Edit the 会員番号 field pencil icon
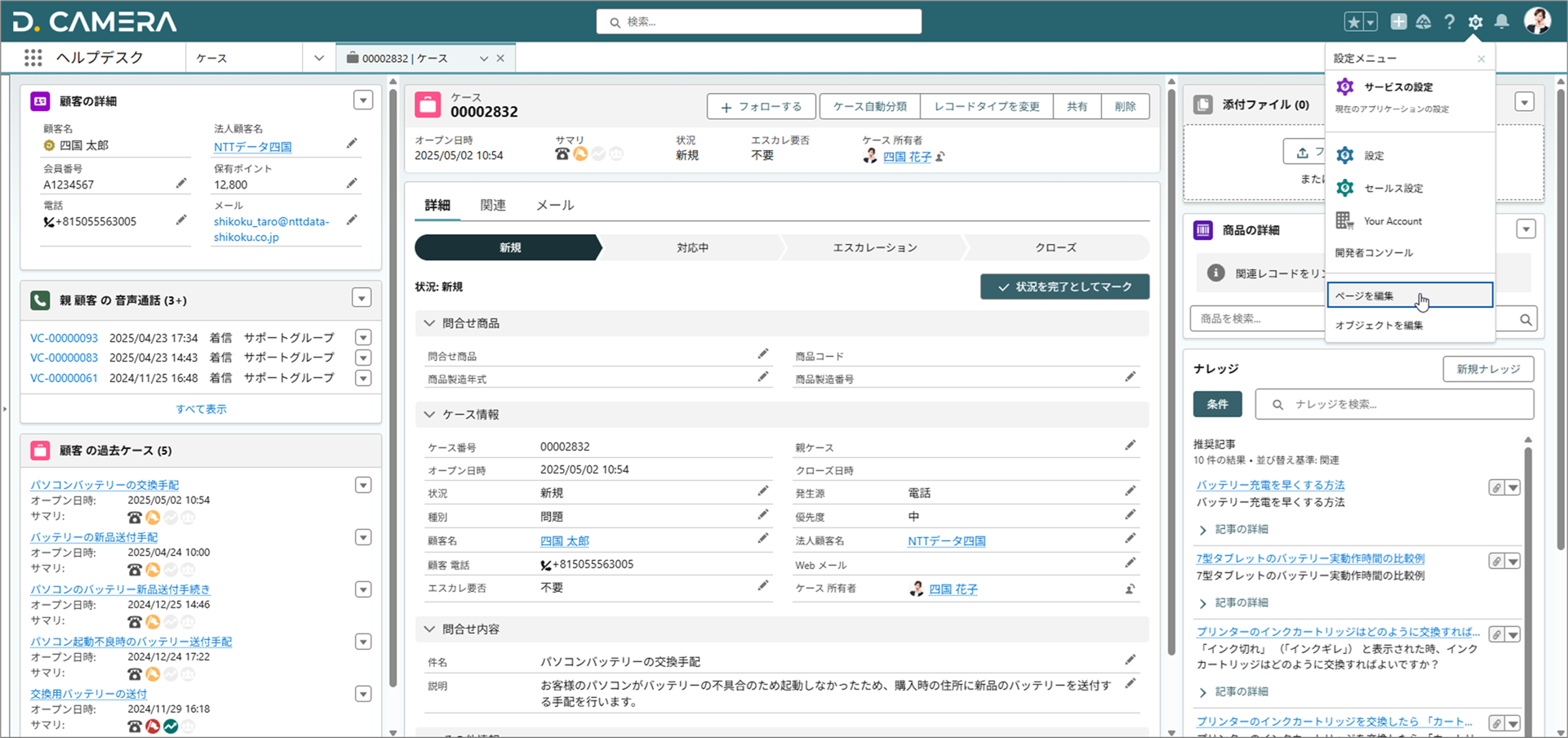The width and height of the screenshot is (1568, 738). (181, 183)
